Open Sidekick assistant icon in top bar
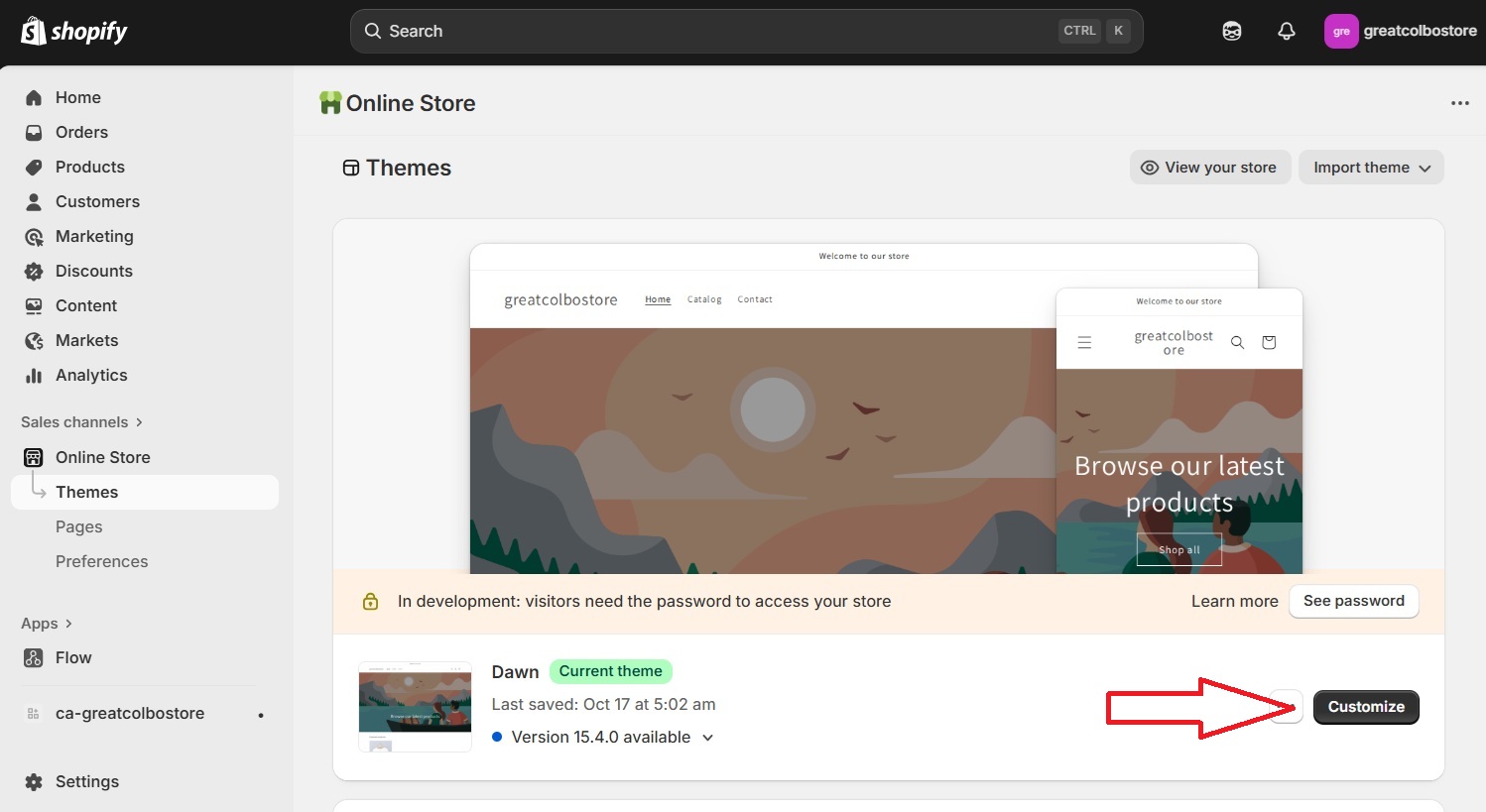This screenshot has width=1486, height=812. click(1231, 32)
